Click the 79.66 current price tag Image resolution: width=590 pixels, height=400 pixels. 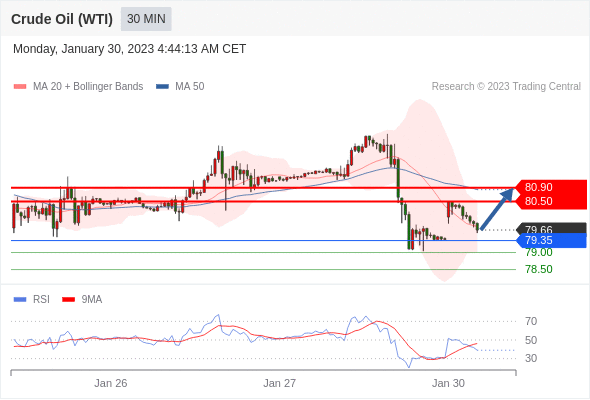(552, 228)
